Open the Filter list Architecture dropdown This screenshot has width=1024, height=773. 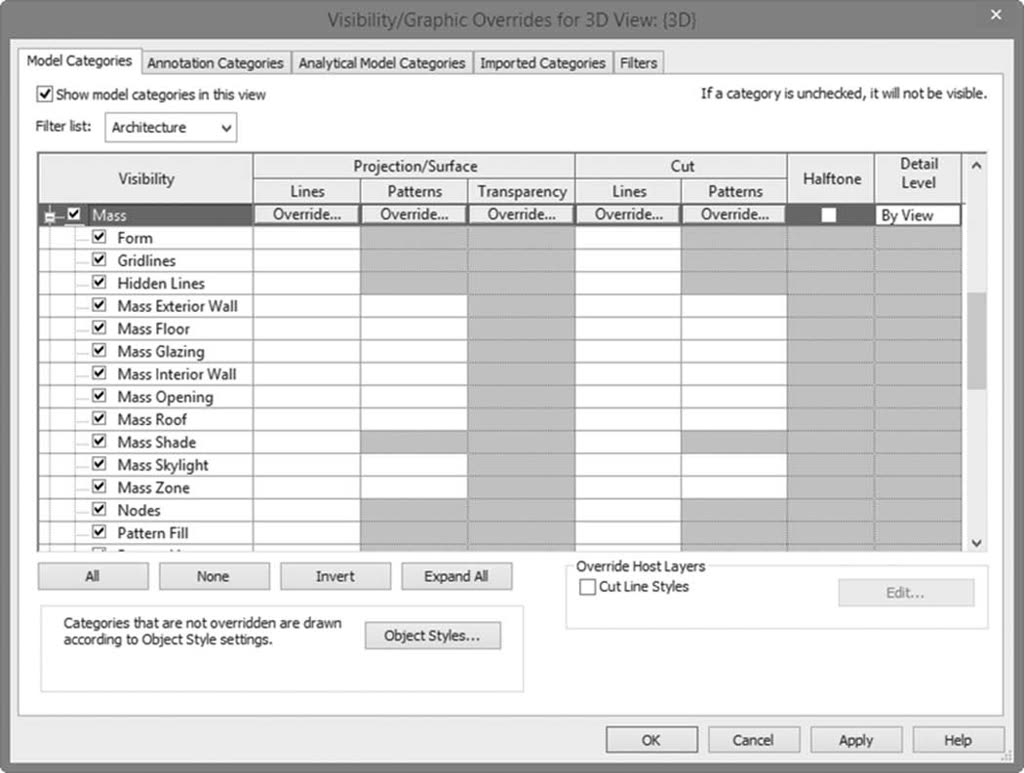[171, 127]
